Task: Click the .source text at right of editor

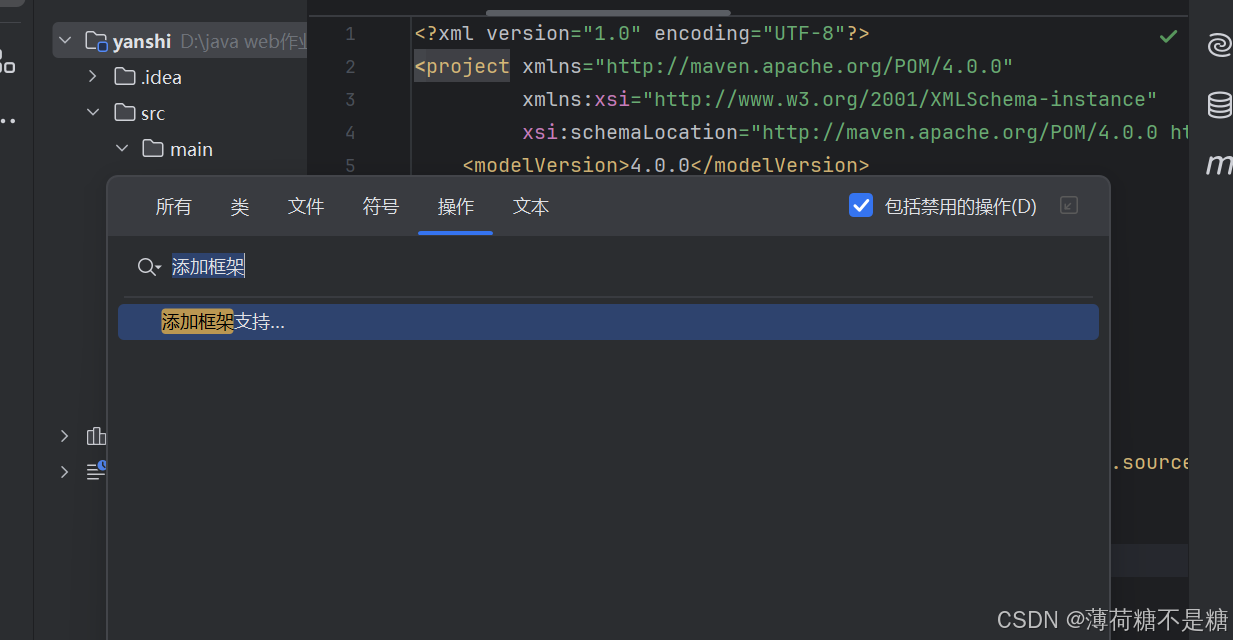Action: [x=1151, y=463]
